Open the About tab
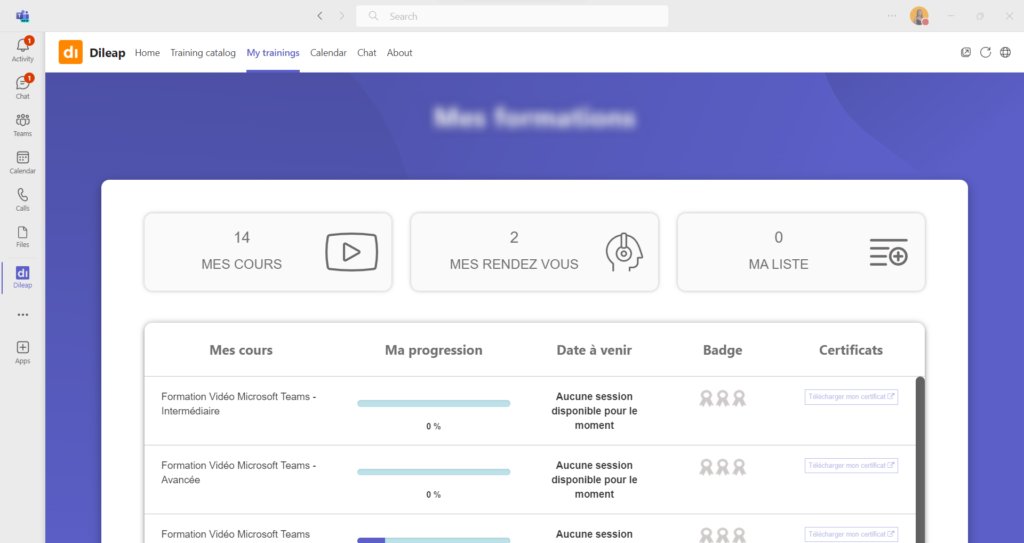The image size is (1024, 543). pos(399,53)
